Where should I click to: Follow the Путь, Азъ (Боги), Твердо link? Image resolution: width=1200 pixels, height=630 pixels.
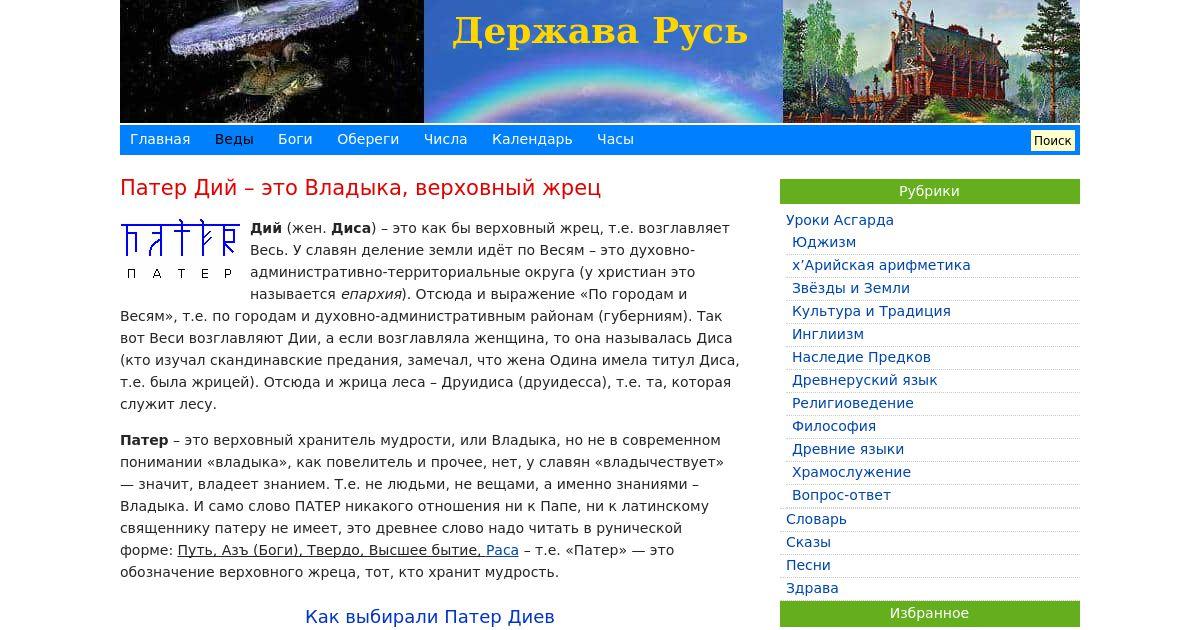tap(329, 550)
